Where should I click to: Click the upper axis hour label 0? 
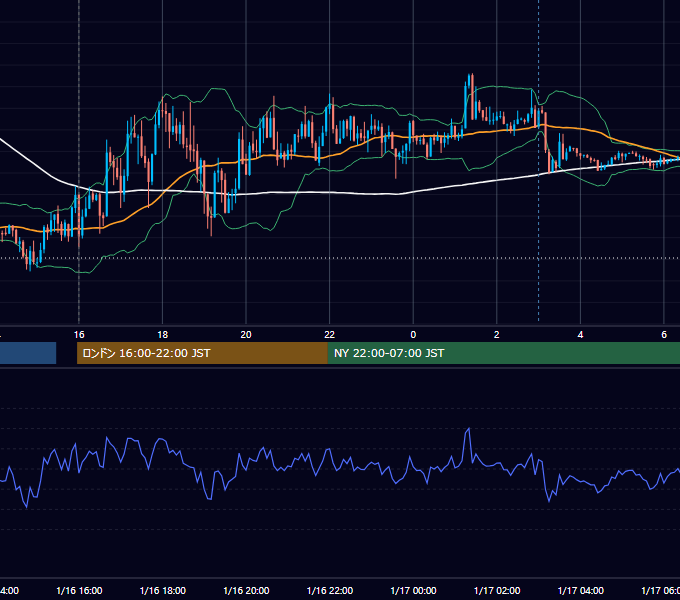click(413, 335)
